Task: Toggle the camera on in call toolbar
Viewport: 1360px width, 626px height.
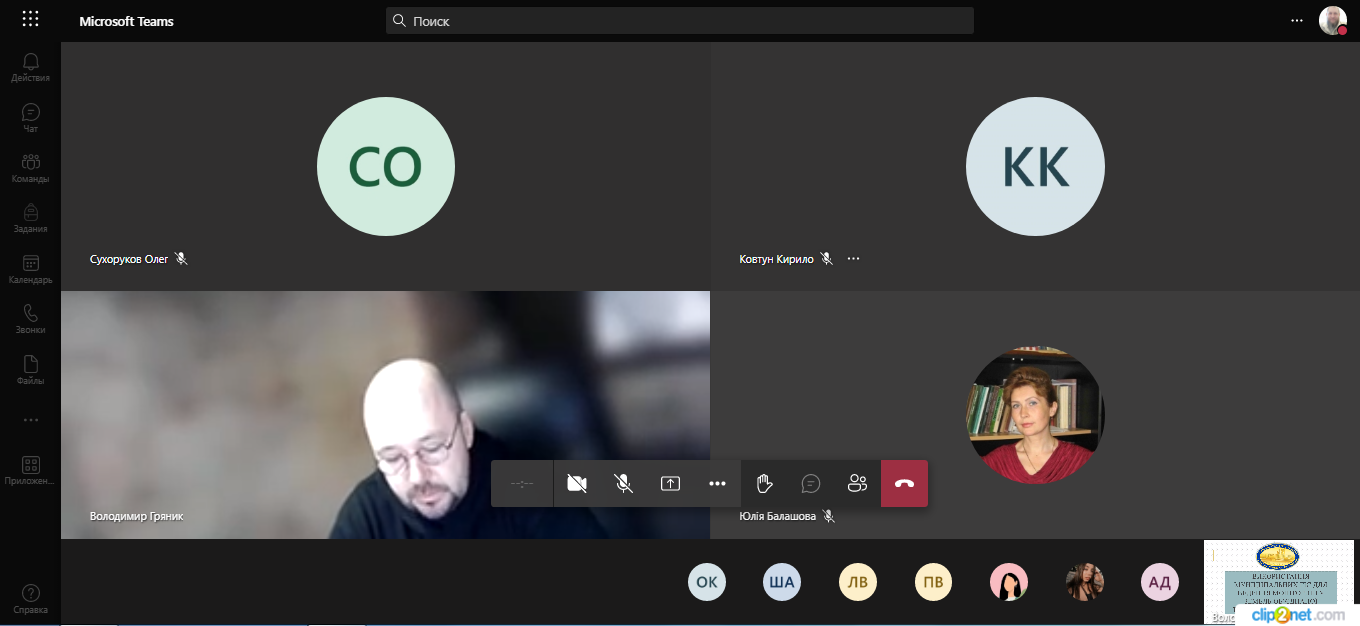Action: [x=576, y=483]
